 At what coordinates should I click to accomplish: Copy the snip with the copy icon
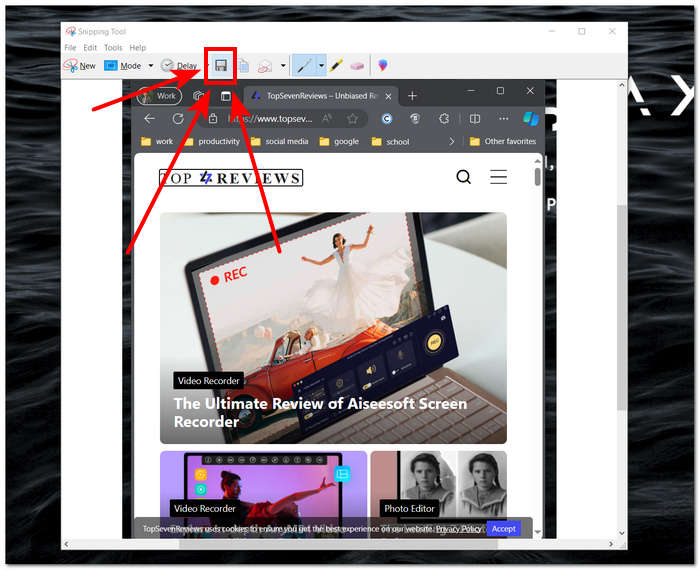243,66
